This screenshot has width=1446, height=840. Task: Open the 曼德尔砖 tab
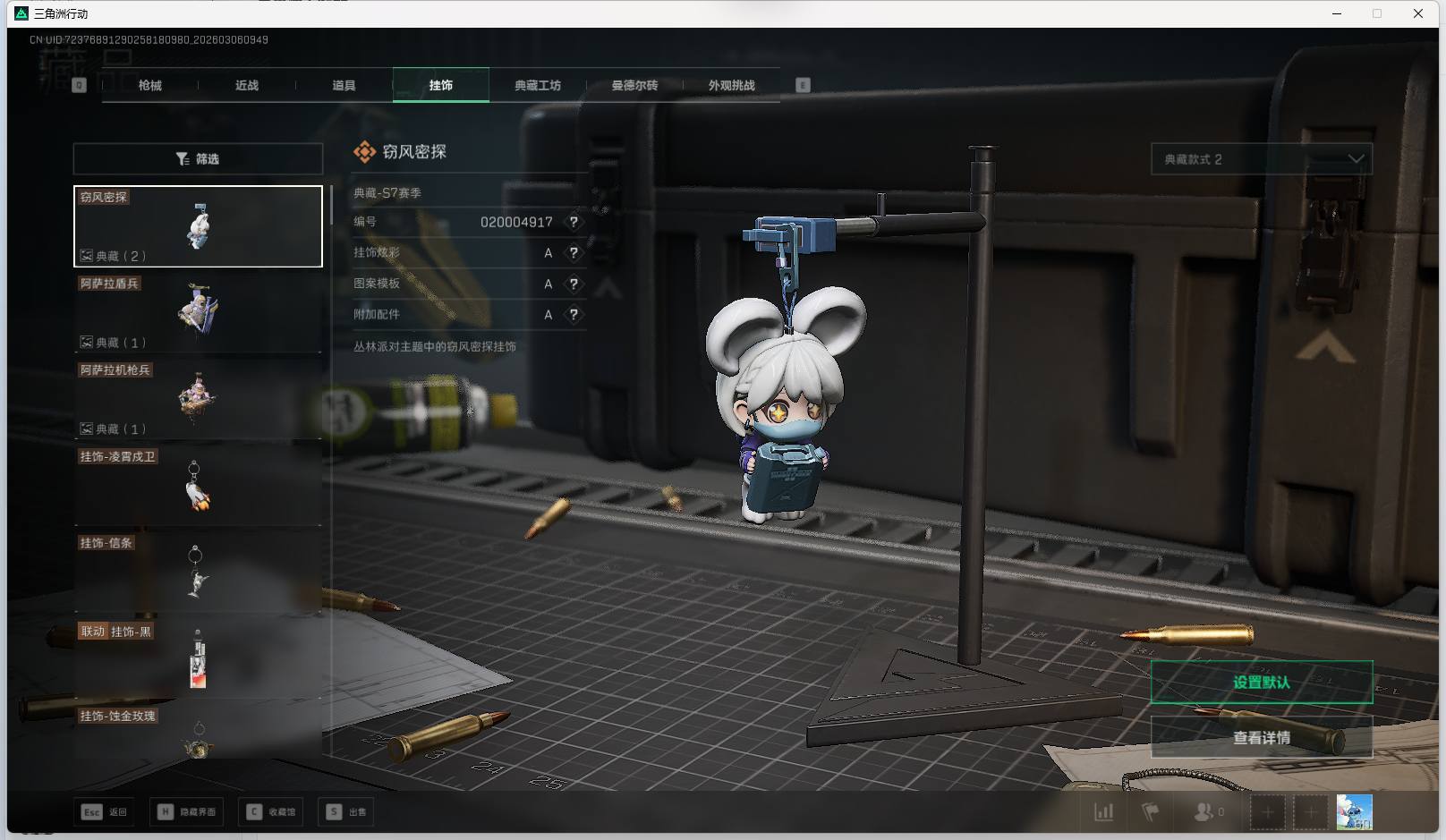click(634, 86)
